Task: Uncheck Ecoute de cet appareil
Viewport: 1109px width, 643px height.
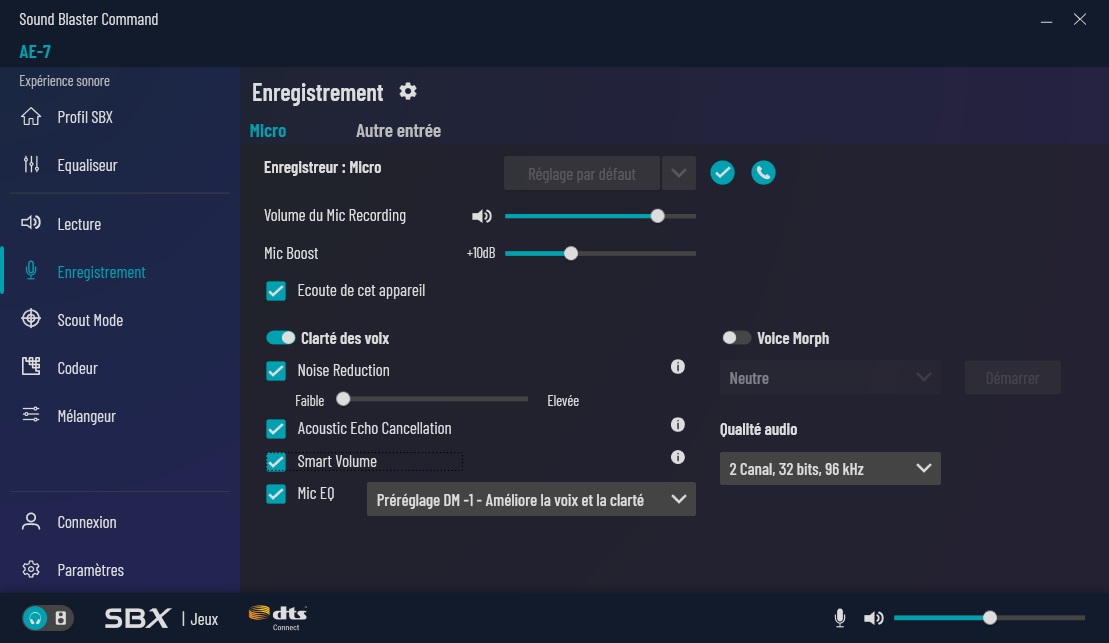Action: [x=276, y=291]
